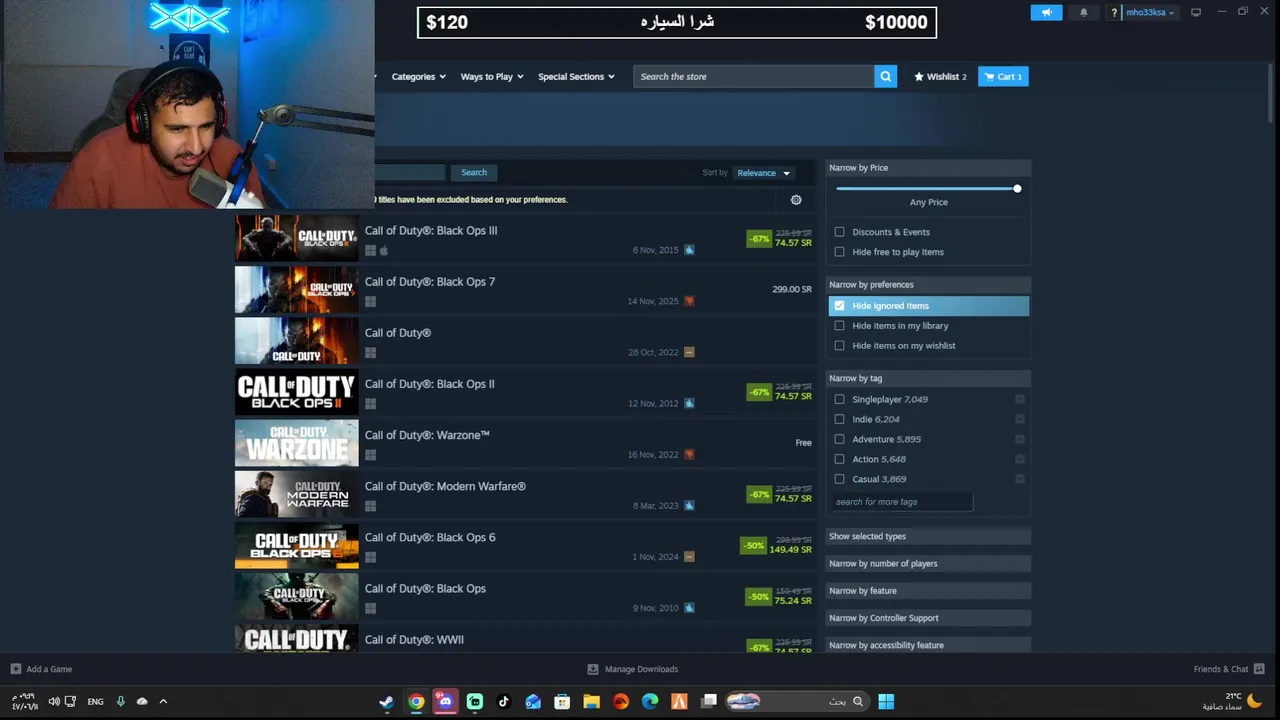The height and width of the screenshot is (720, 1280).
Task: Open Steam from the taskbar
Action: click(386, 701)
